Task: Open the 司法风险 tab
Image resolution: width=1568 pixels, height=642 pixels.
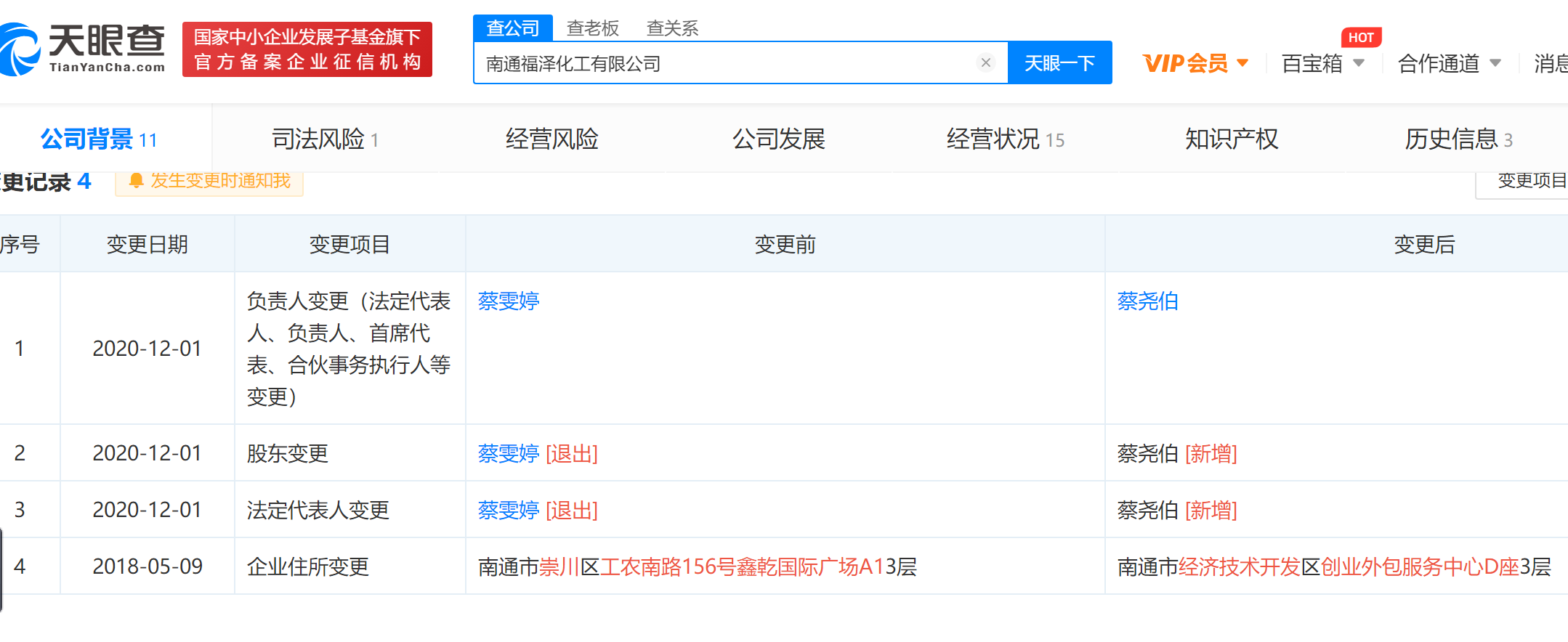Action: [325, 139]
